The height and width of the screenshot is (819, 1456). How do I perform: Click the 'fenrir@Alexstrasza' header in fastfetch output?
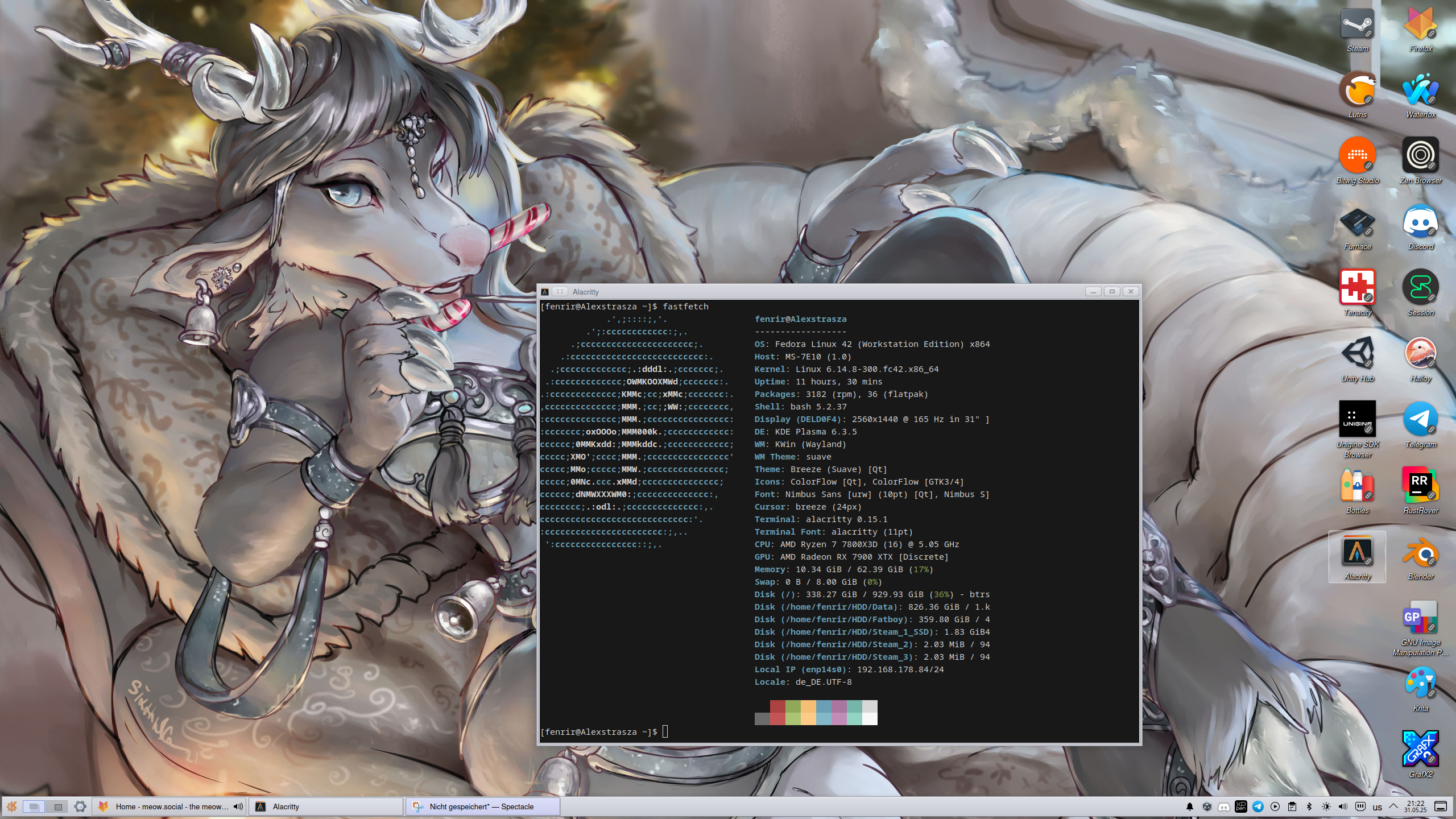(x=800, y=319)
